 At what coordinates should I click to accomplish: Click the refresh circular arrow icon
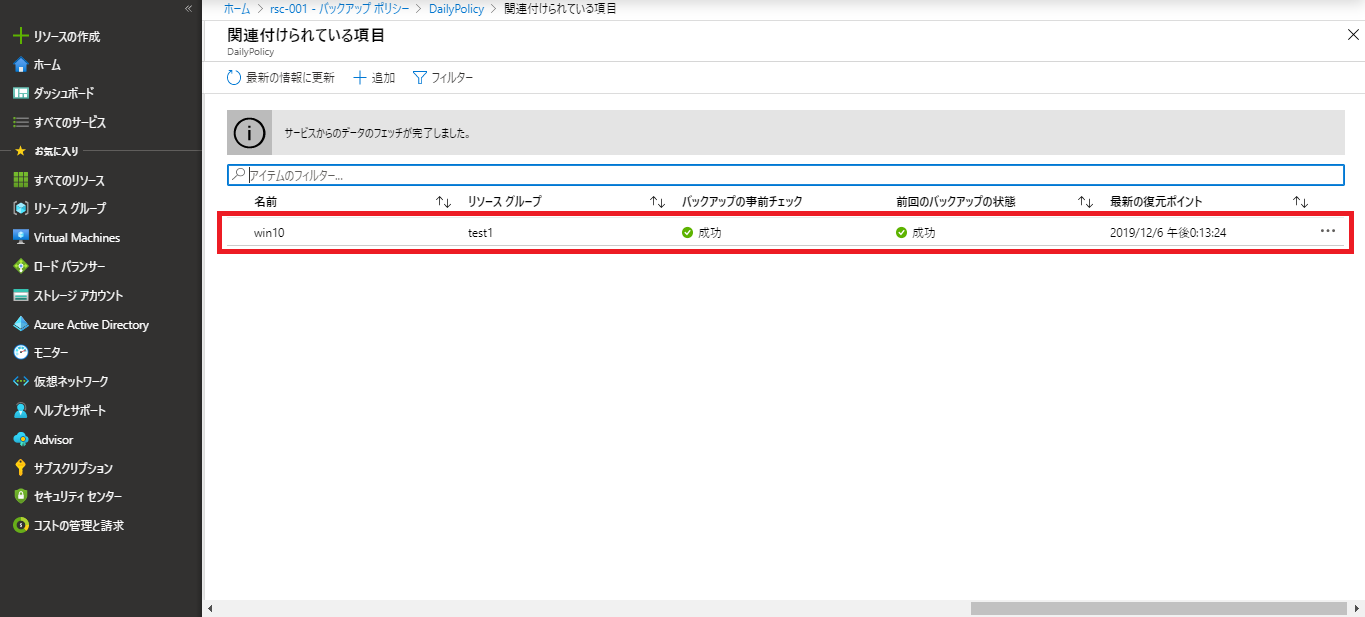(234, 78)
